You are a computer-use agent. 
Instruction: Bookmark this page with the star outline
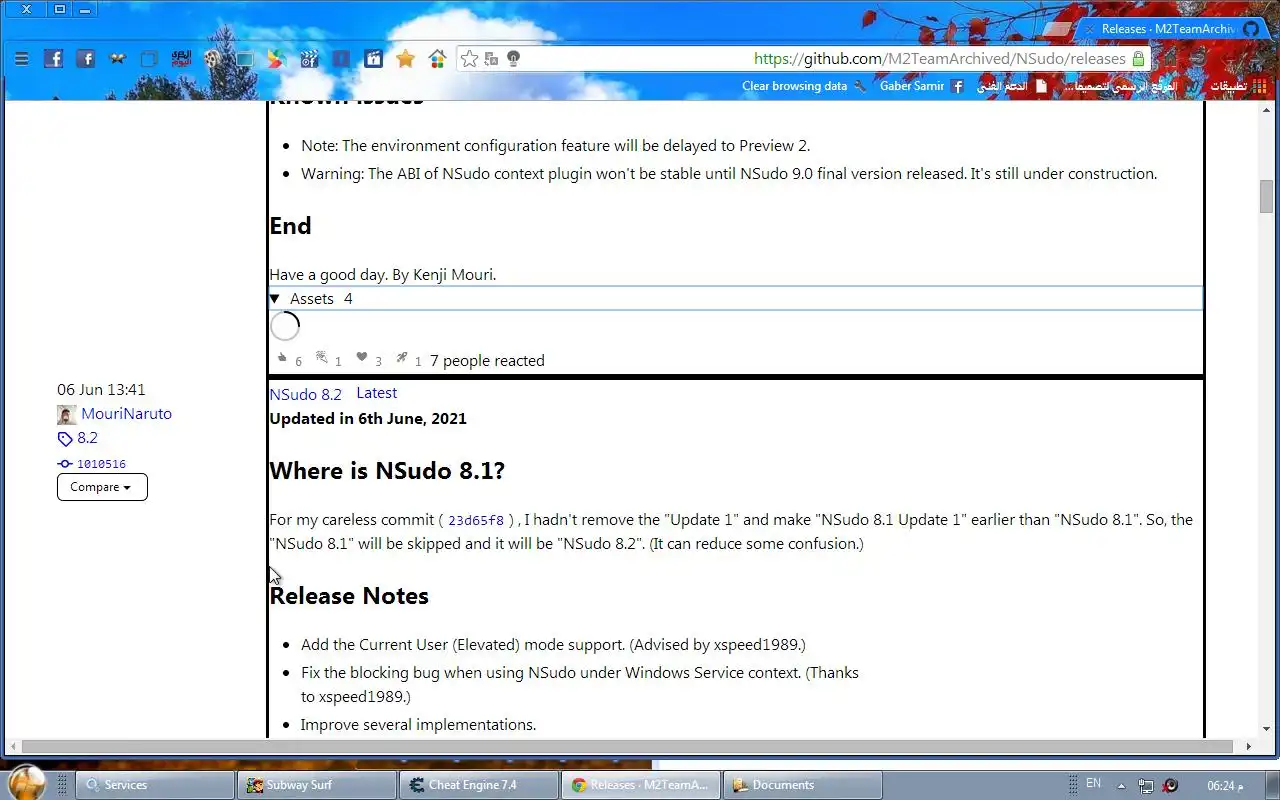[469, 59]
